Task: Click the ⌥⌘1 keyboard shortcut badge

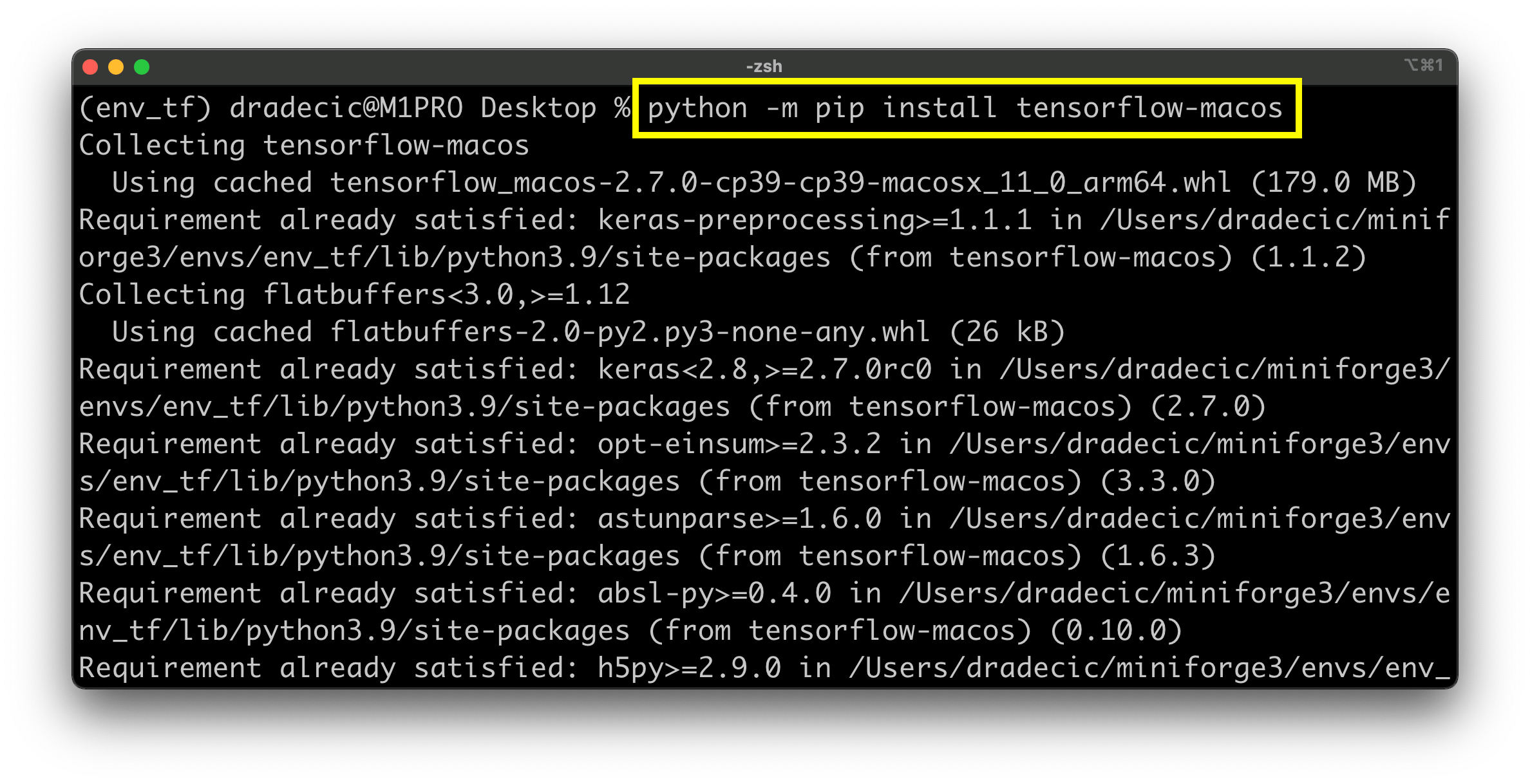Action: click(x=1423, y=64)
